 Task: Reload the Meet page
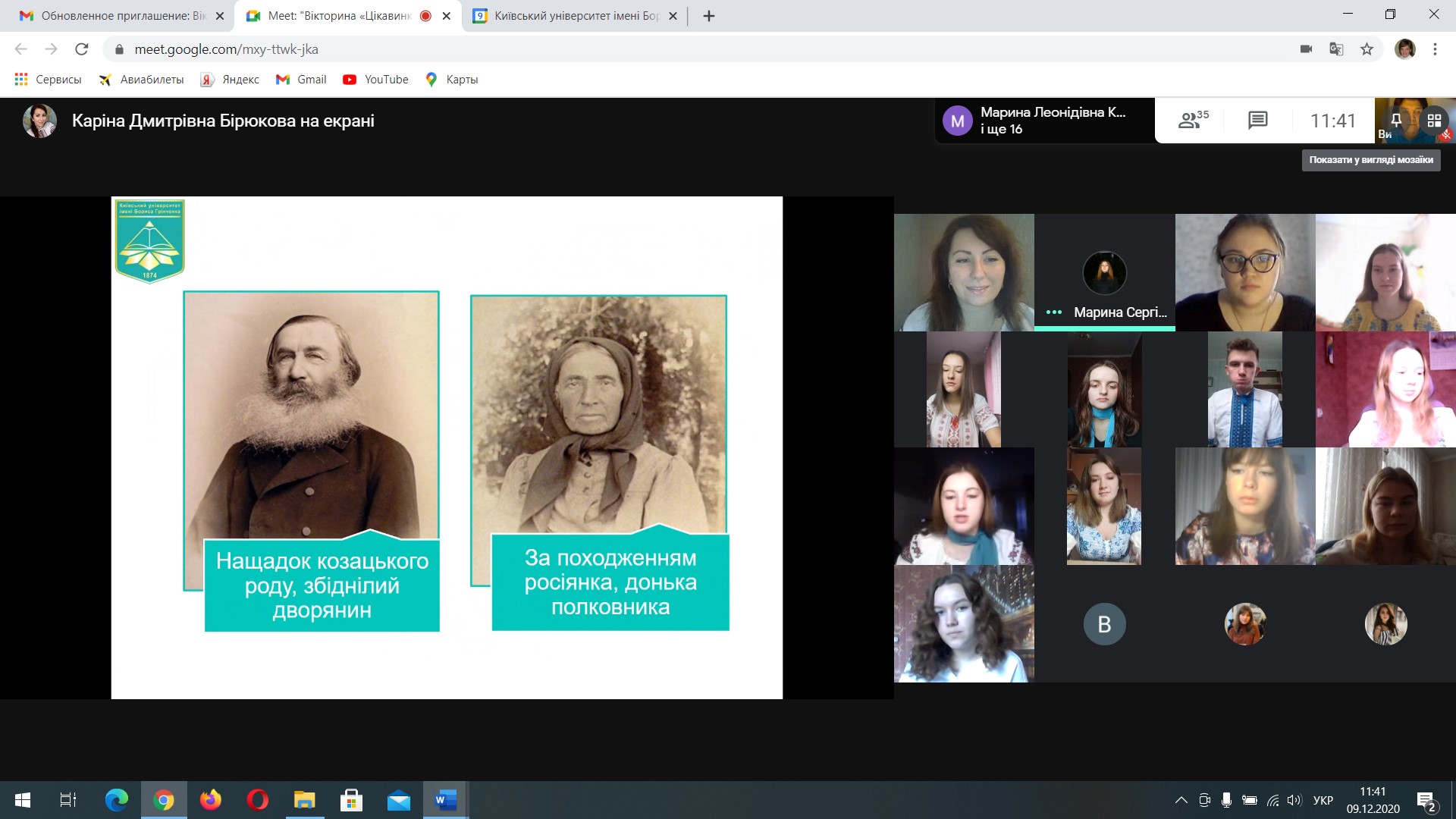coord(82,49)
